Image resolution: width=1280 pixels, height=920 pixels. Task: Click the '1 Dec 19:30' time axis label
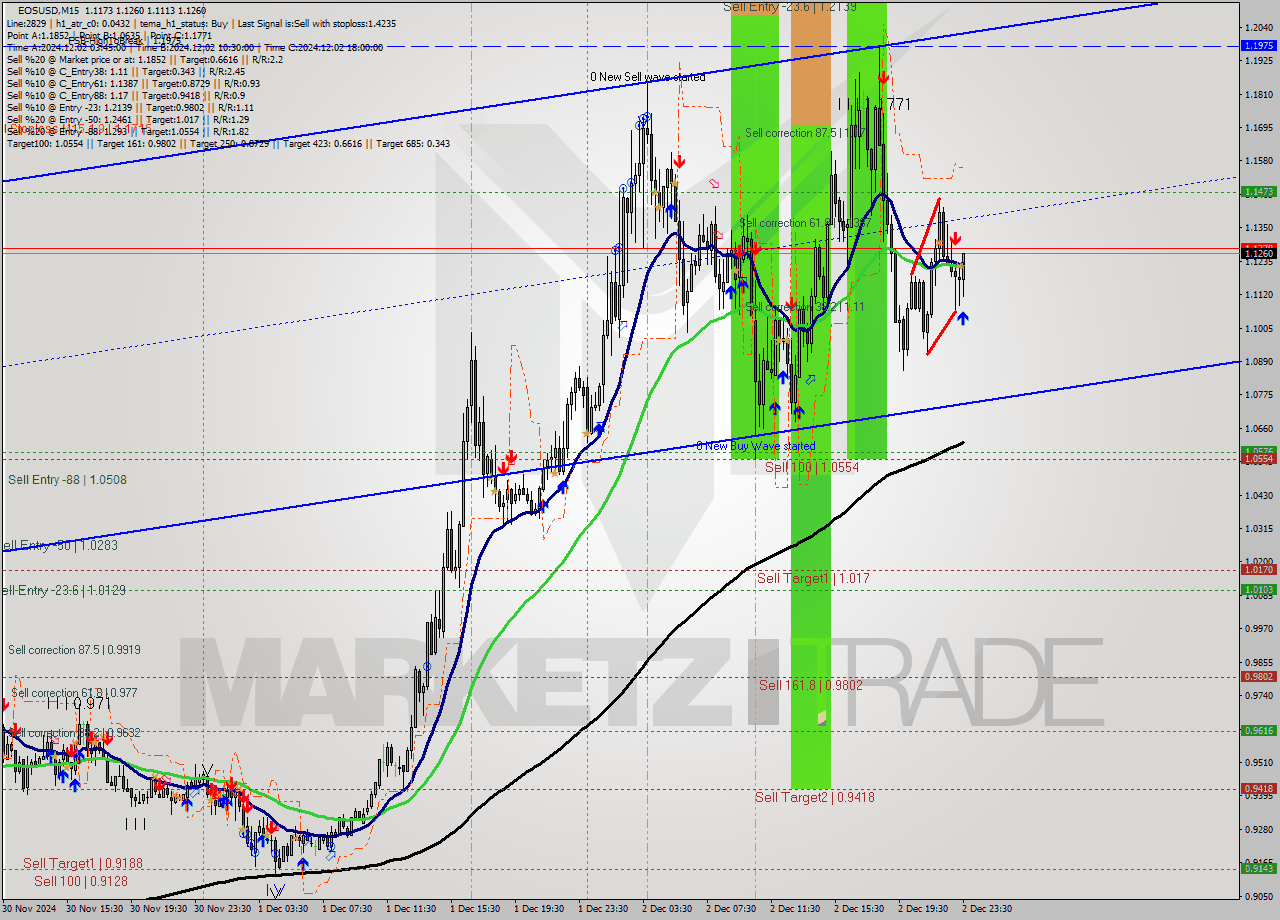coord(541,909)
